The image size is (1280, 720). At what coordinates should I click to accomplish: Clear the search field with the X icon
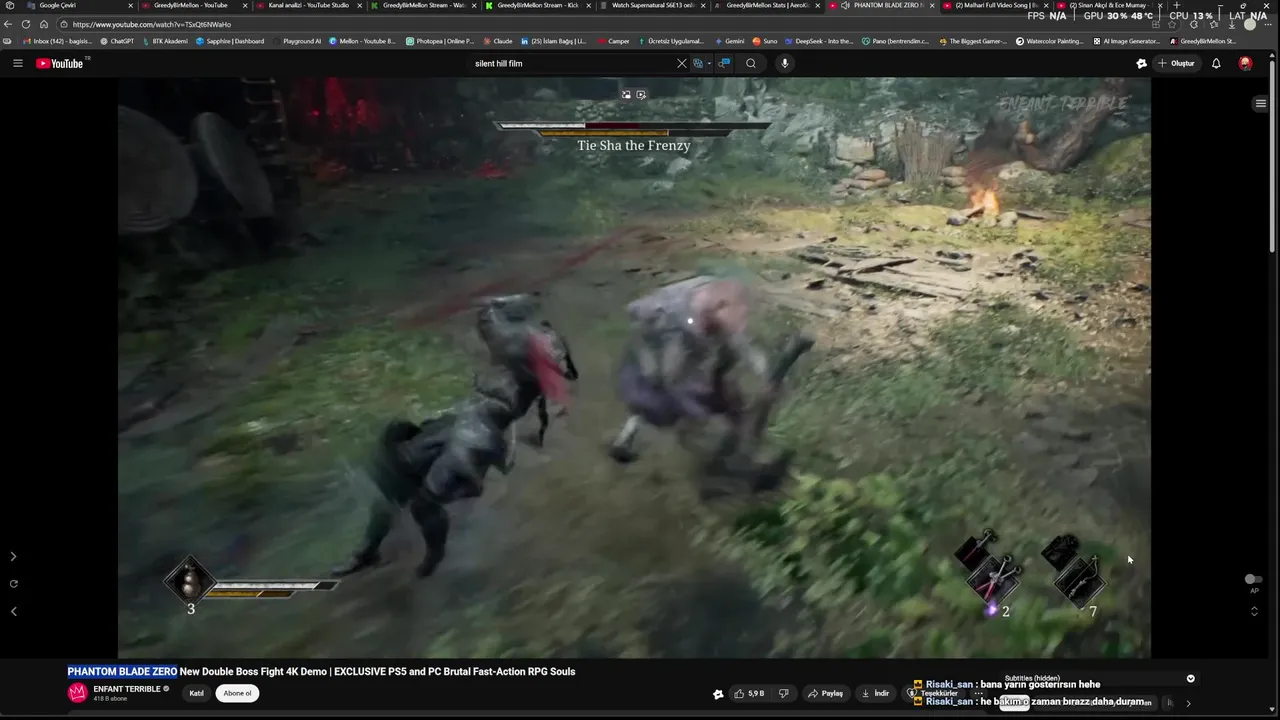click(682, 63)
